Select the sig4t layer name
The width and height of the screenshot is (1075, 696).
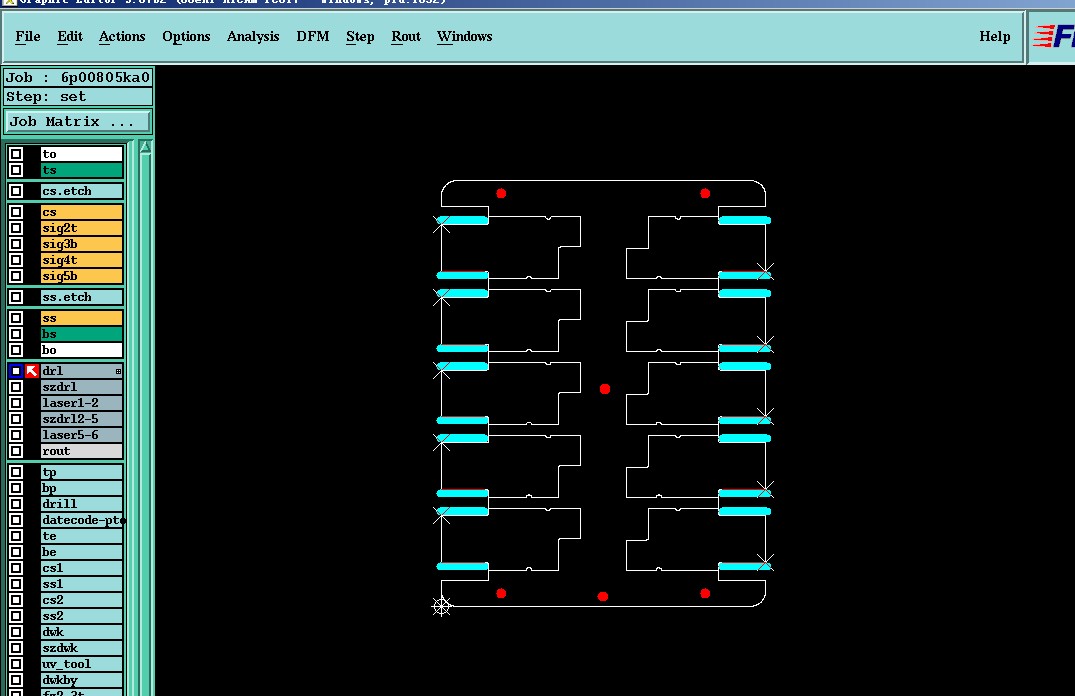pyautogui.click(x=82, y=260)
